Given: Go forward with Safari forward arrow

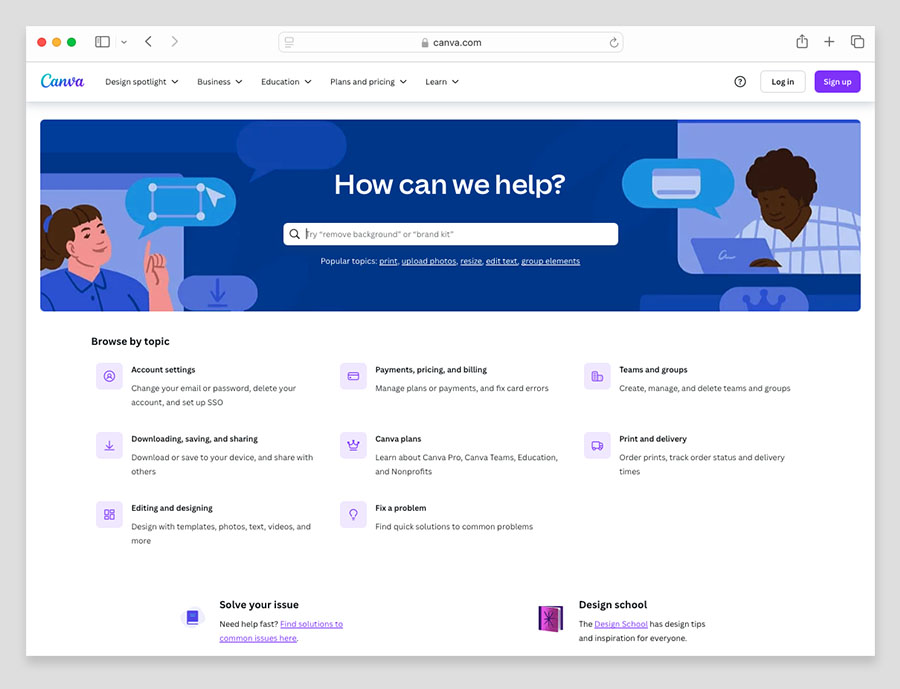Looking at the screenshot, I should (174, 41).
